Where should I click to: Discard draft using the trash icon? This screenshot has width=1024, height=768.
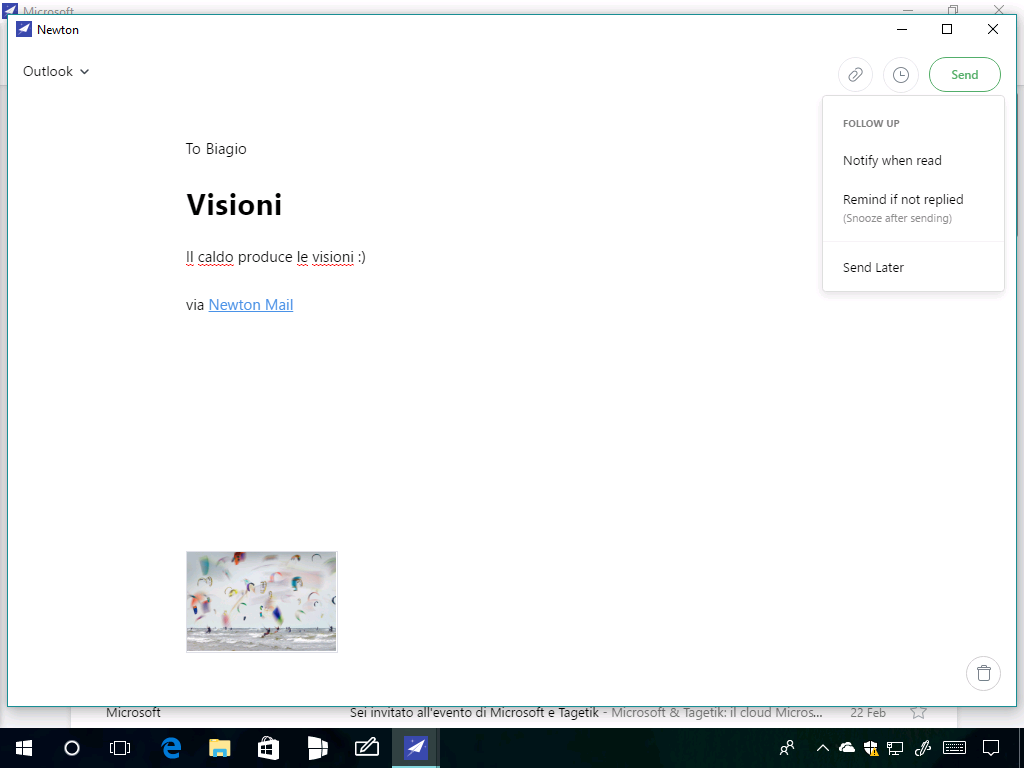[x=984, y=673]
